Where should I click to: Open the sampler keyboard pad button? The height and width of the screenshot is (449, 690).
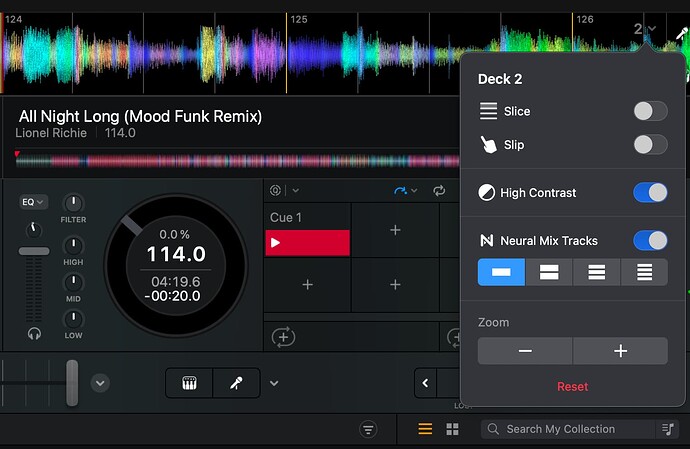tap(189, 383)
